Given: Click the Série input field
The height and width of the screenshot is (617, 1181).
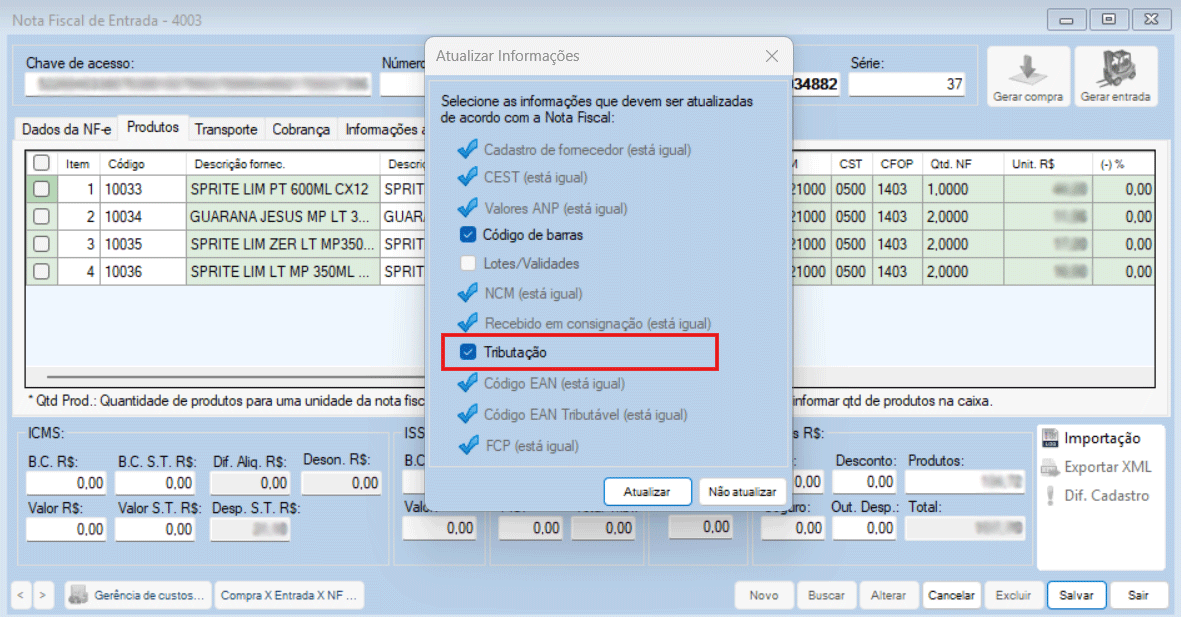Looking at the screenshot, I should click(x=907, y=84).
